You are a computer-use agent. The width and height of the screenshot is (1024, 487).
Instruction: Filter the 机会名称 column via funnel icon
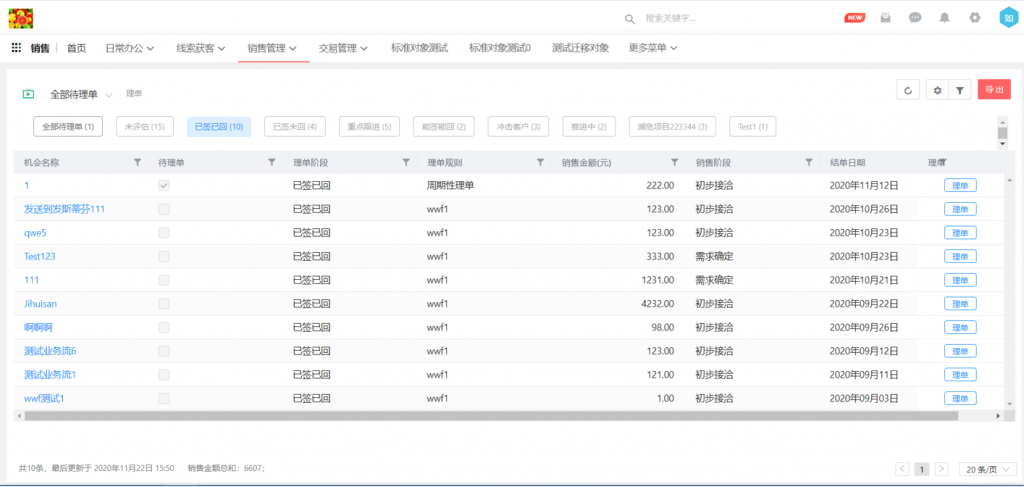[x=137, y=162]
